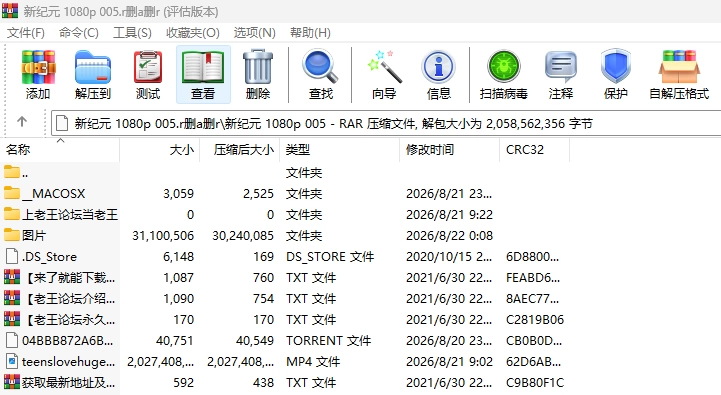Screen dimensions: 721x395
Task: Click size value 3,059 of __MACOSX
Action: pyautogui.click(x=178, y=194)
